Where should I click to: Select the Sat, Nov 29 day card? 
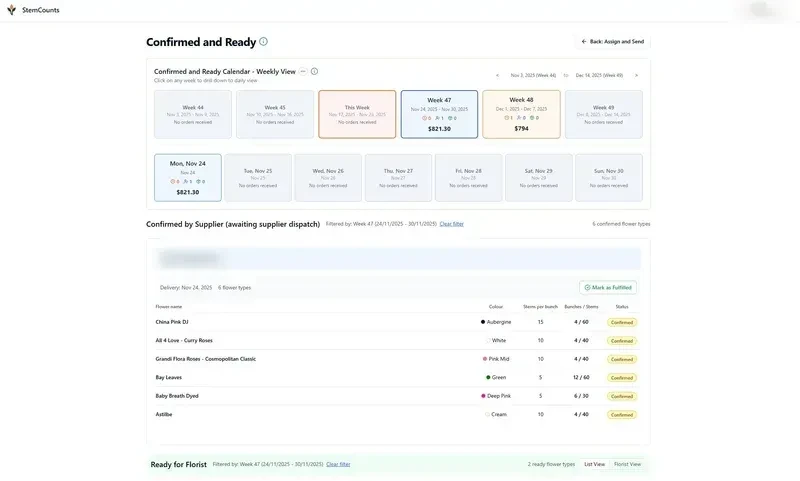(539, 178)
